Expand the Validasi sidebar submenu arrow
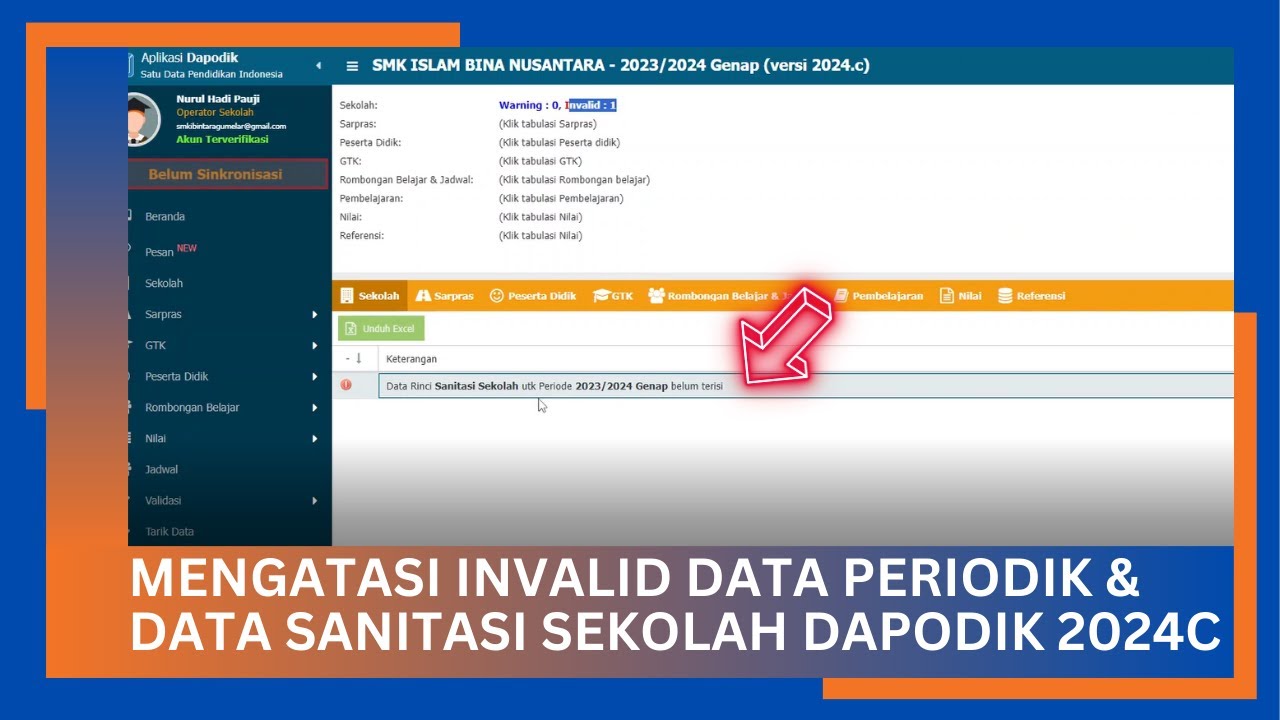This screenshot has width=1280, height=720. pos(315,500)
